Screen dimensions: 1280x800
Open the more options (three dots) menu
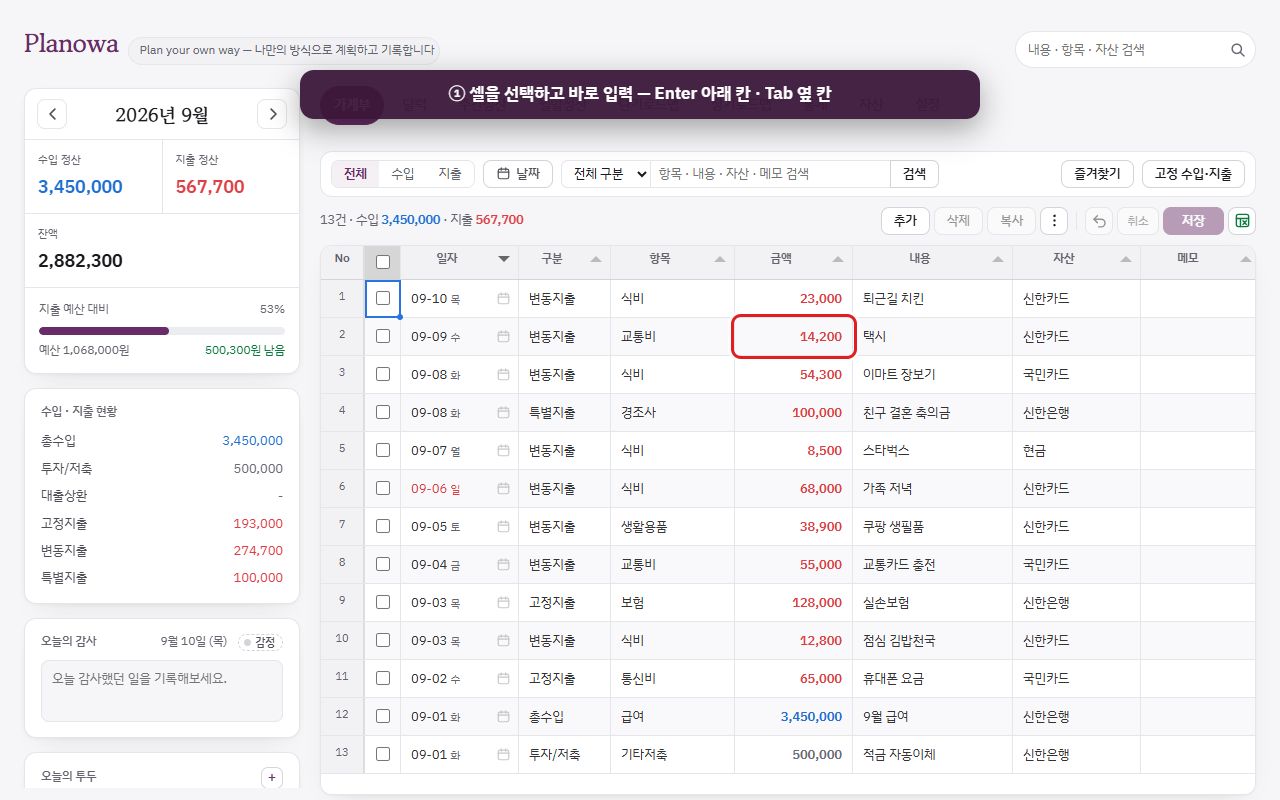tap(1054, 221)
